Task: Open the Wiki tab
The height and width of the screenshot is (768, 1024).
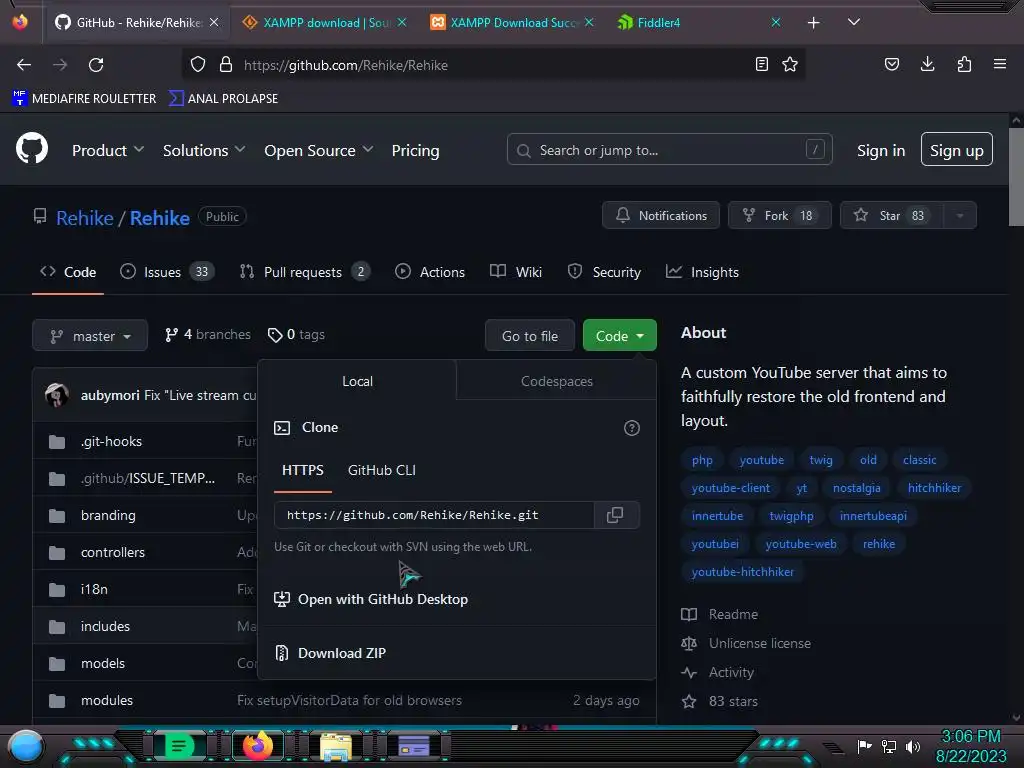Action: pos(516,272)
